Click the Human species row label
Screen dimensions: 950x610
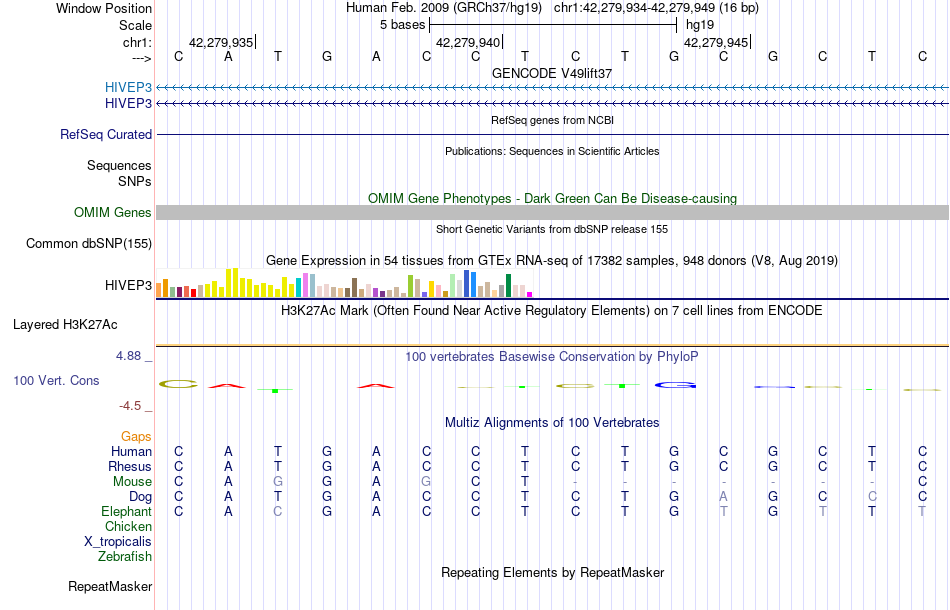tap(131, 451)
